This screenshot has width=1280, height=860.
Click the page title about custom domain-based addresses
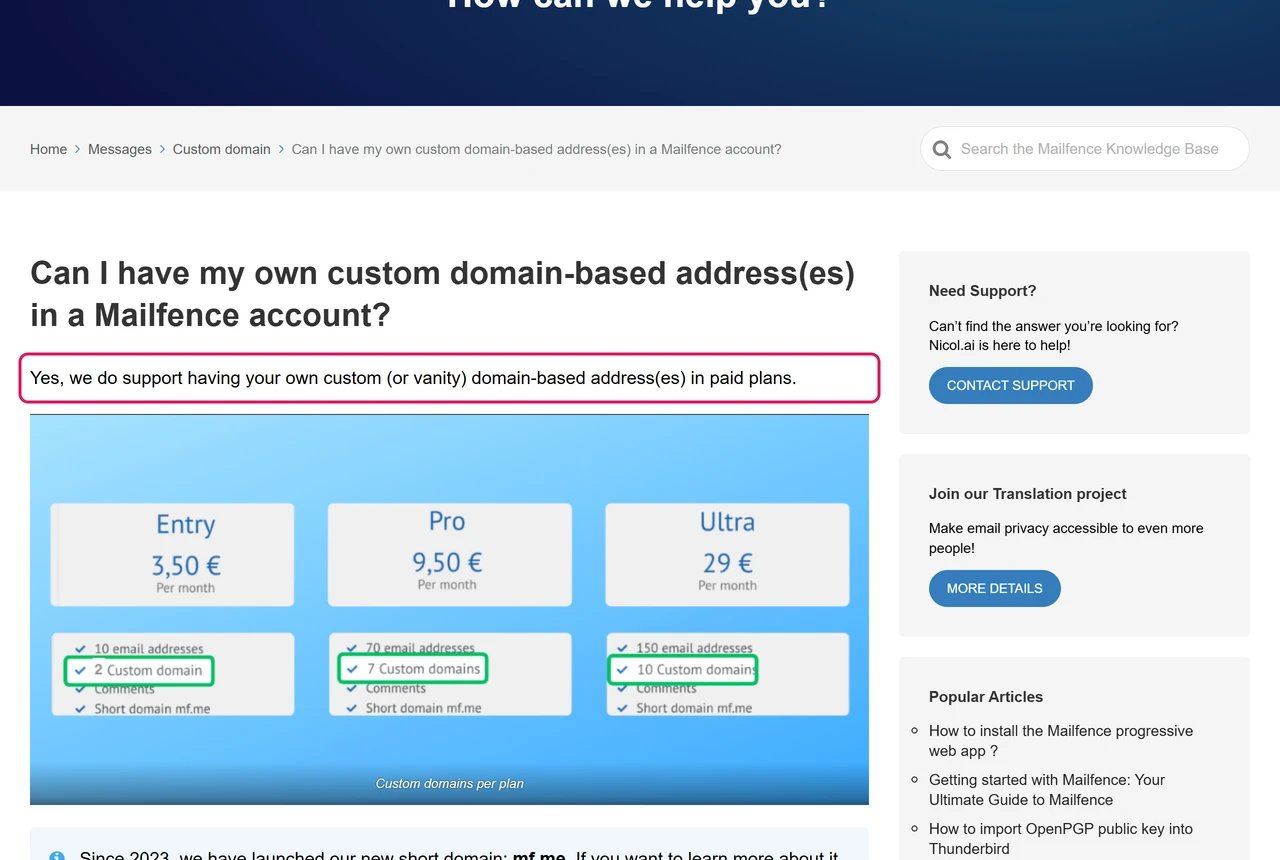click(442, 294)
